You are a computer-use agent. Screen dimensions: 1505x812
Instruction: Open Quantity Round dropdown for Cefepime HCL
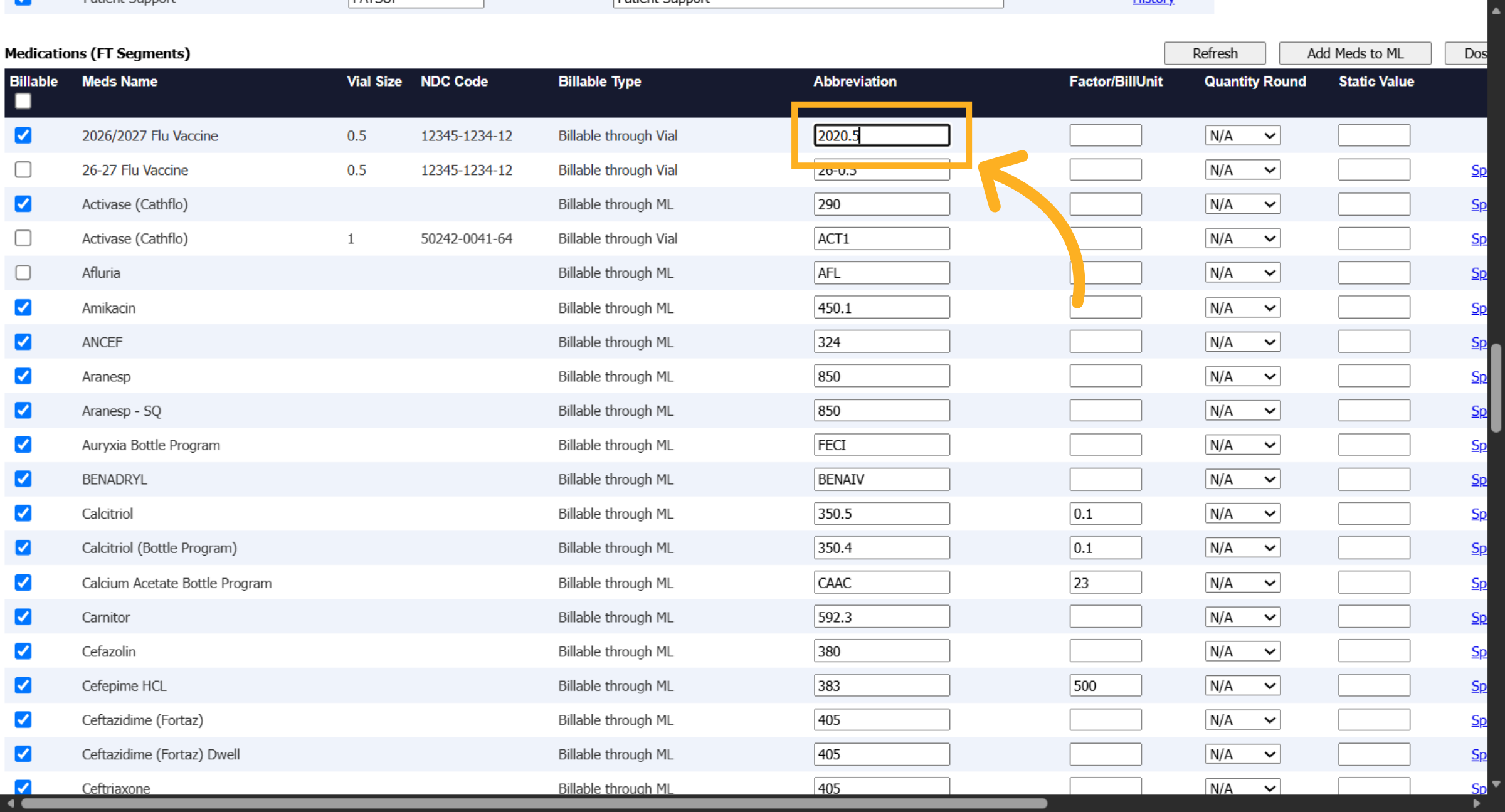(1242, 685)
